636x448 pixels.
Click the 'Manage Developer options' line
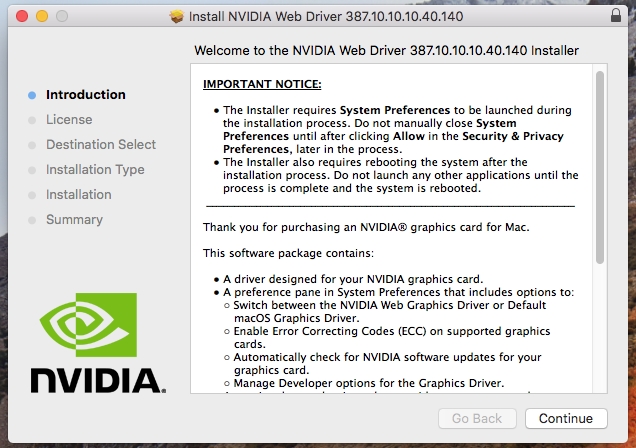pyautogui.click(x=369, y=383)
